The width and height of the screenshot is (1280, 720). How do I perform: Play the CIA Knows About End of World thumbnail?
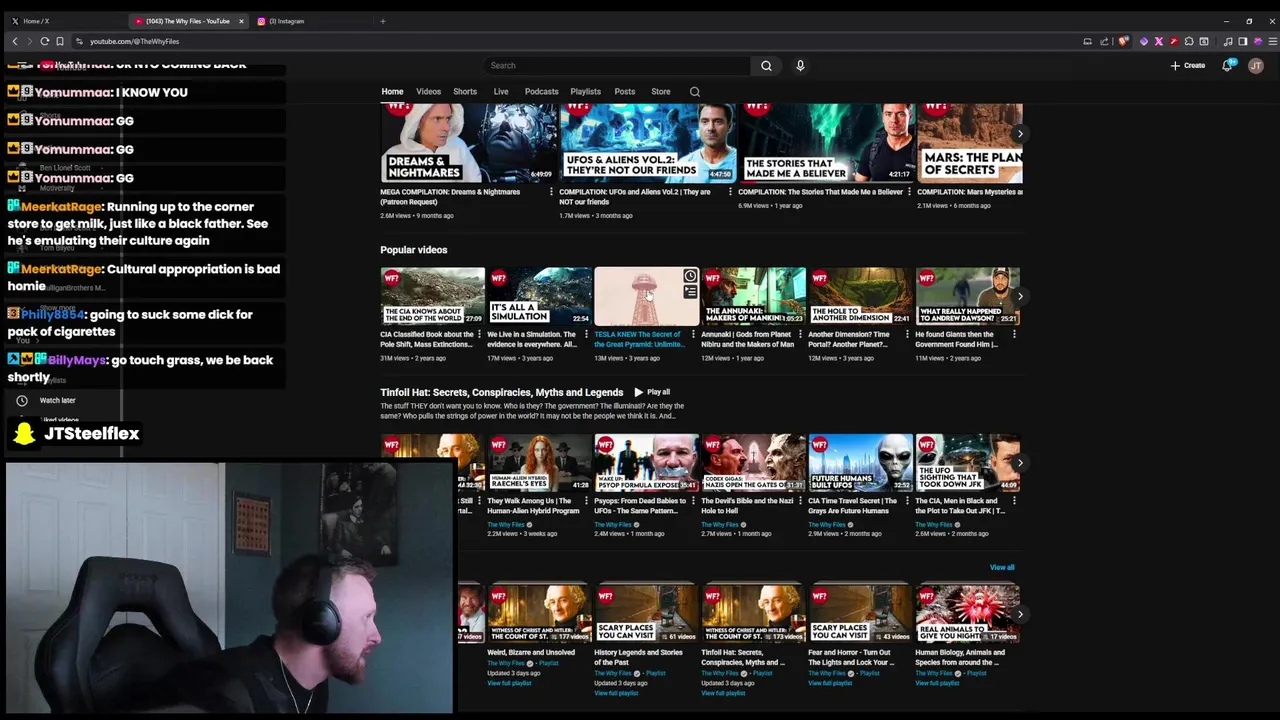(432, 296)
